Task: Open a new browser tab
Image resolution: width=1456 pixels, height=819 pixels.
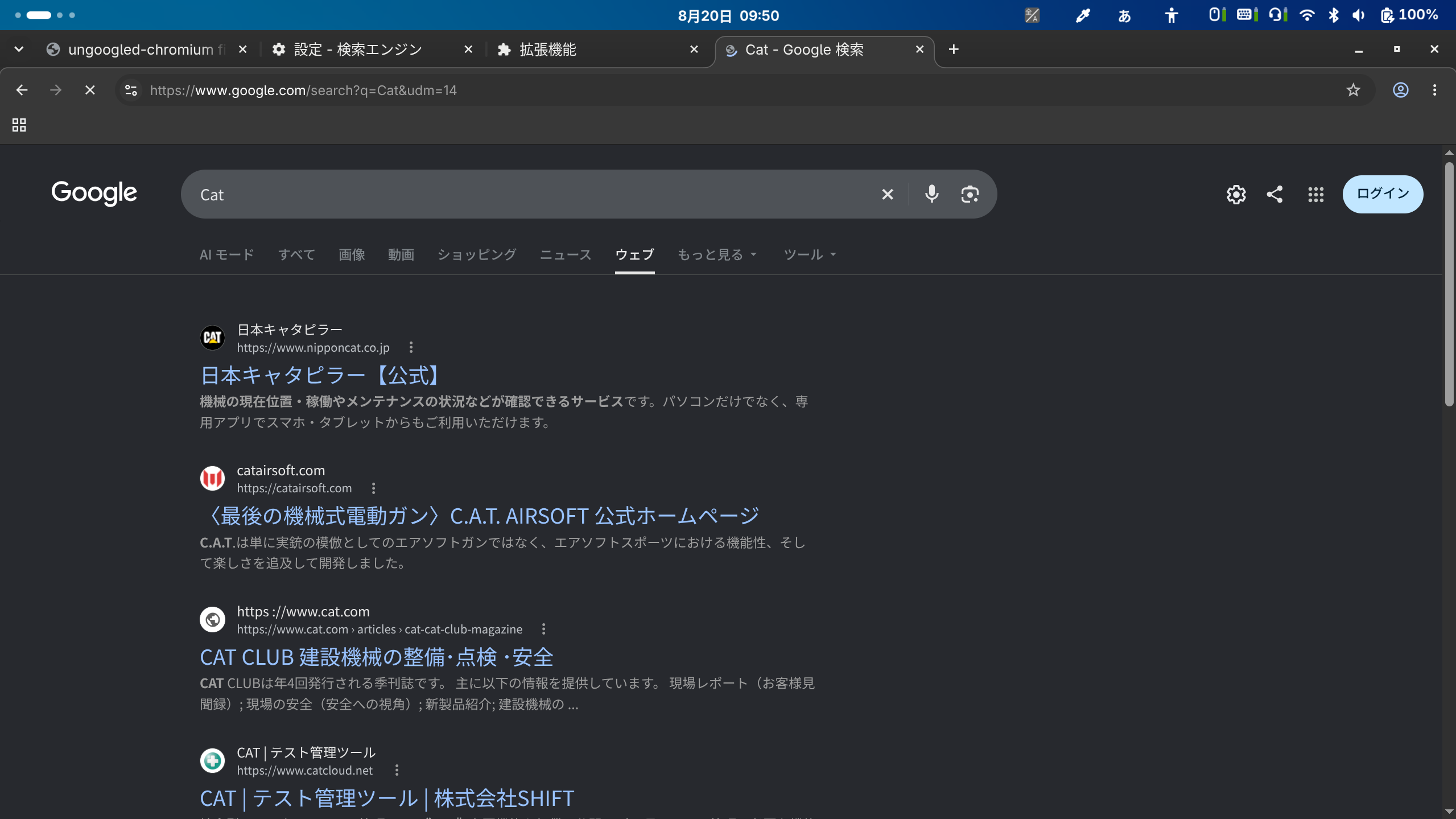Action: [954, 50]
